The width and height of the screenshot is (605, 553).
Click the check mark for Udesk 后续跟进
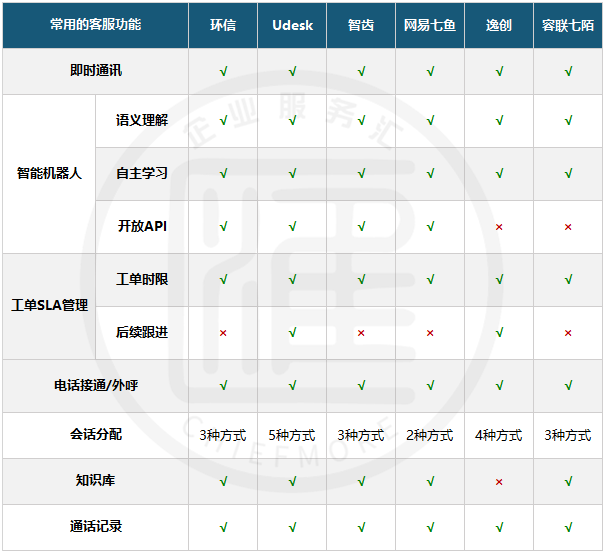(x=292, y=332)
